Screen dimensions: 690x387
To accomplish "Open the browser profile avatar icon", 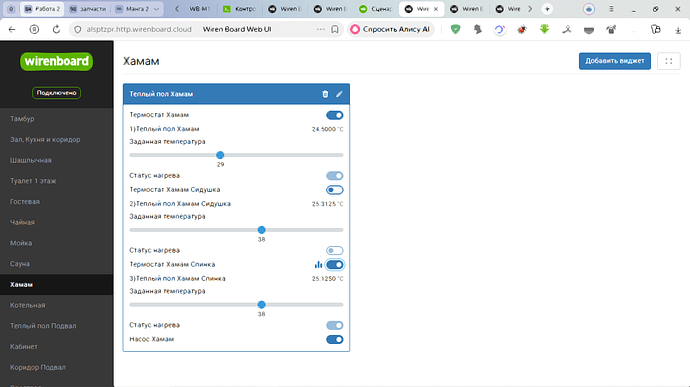I will [589, 9].
